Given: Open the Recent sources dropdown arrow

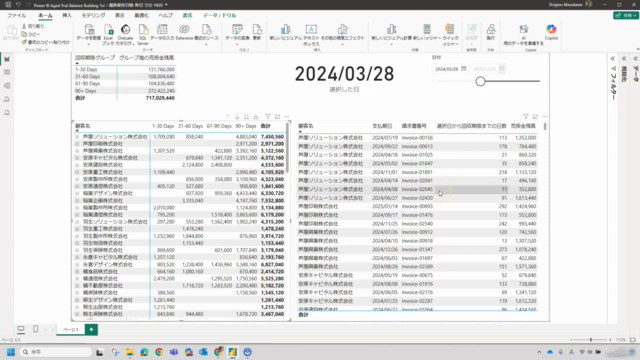Looking at the screenshot, I should coord(207,44).
